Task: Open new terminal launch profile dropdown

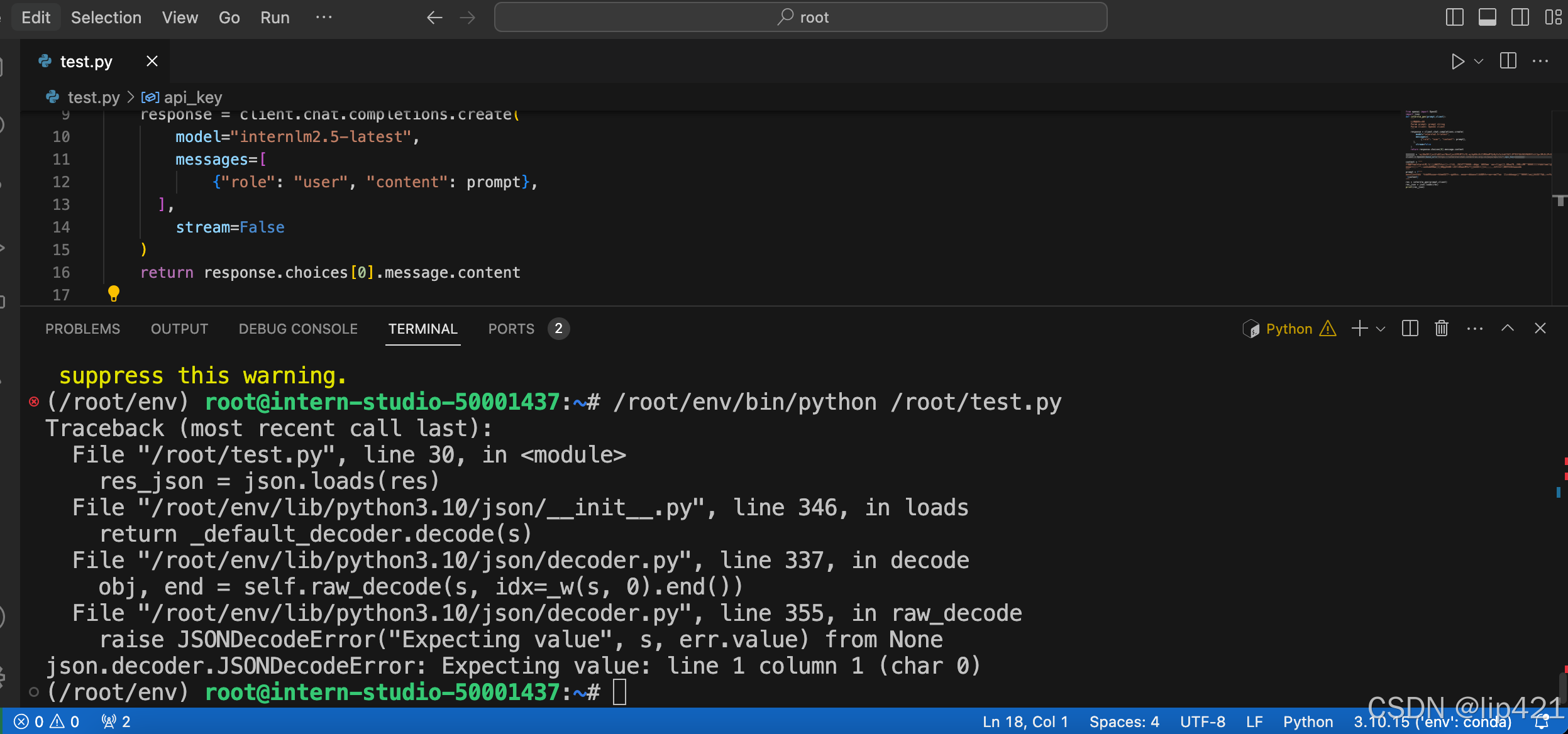Action: click(1381, 329)
